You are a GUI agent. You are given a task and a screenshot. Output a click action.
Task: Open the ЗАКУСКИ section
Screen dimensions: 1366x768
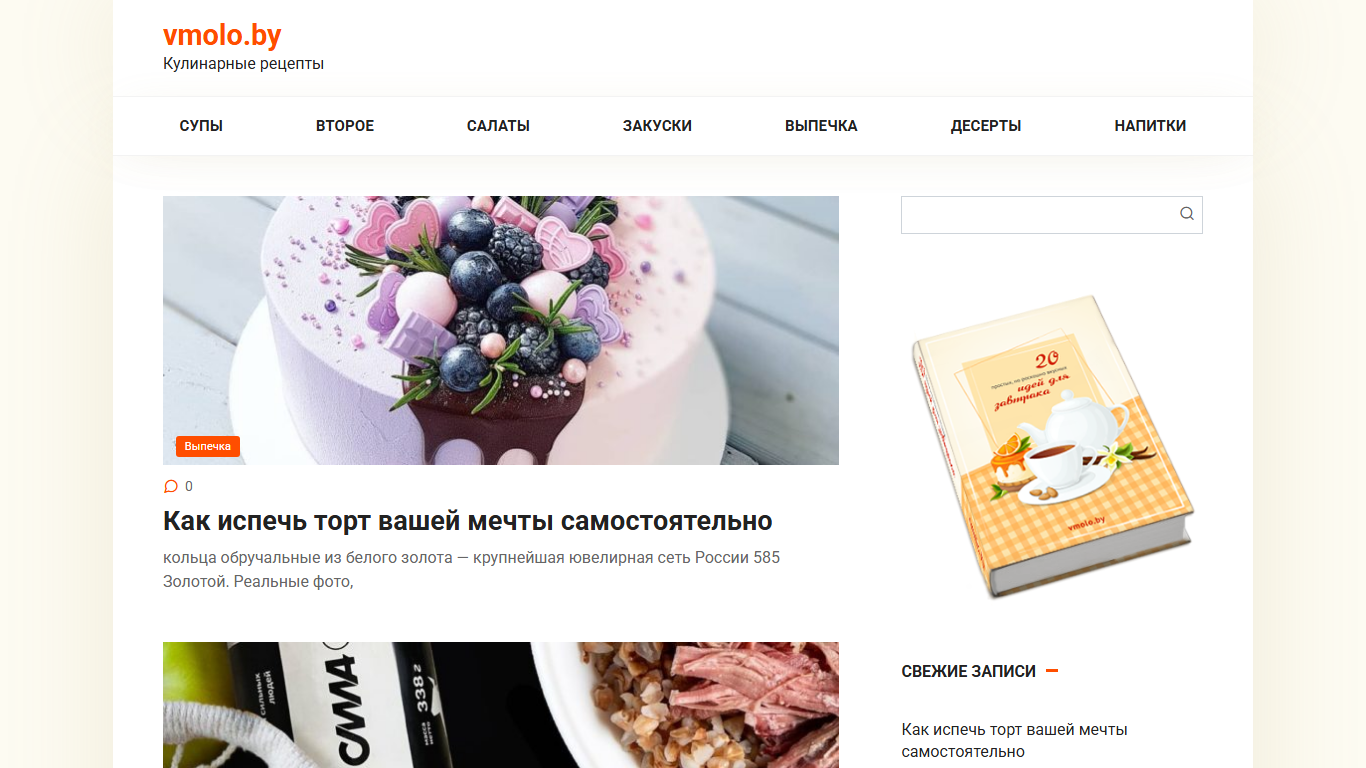pyautogui.click(x=657, y=126)
